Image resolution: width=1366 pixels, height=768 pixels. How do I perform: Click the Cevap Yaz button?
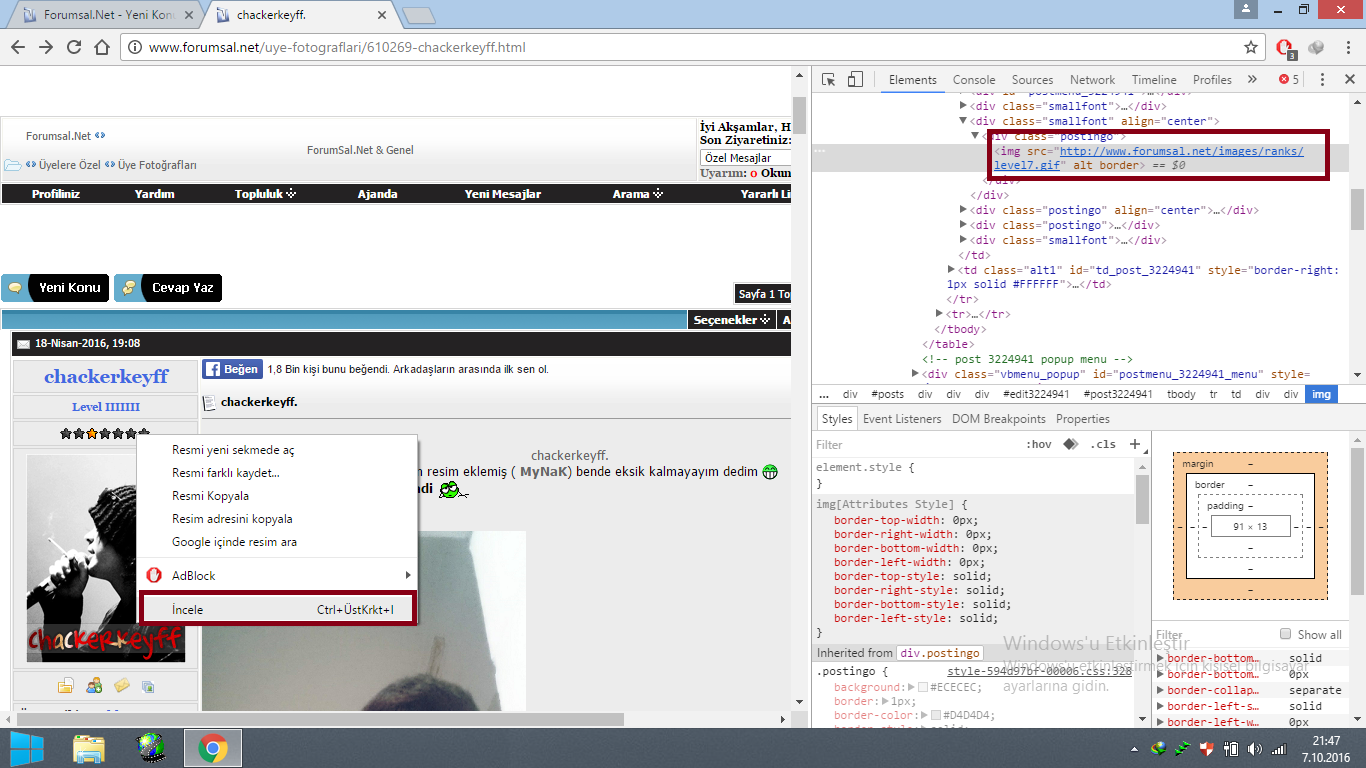[168, 288]
